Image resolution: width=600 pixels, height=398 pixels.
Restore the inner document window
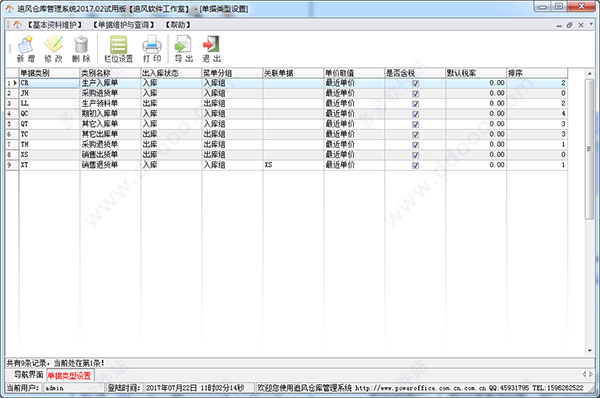tap(569, 25)
